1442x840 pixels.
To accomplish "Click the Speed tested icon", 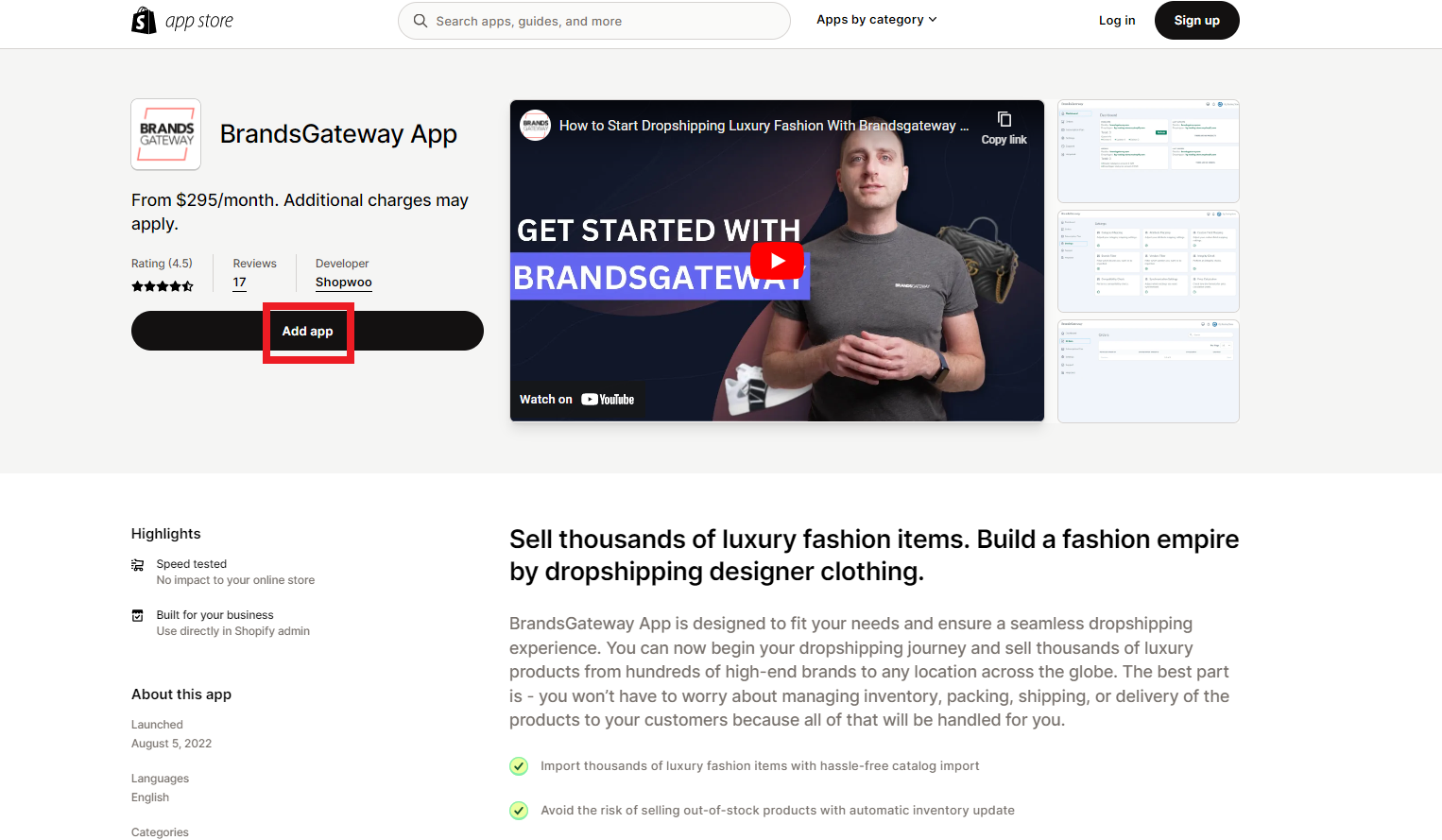I will point(138,565).
